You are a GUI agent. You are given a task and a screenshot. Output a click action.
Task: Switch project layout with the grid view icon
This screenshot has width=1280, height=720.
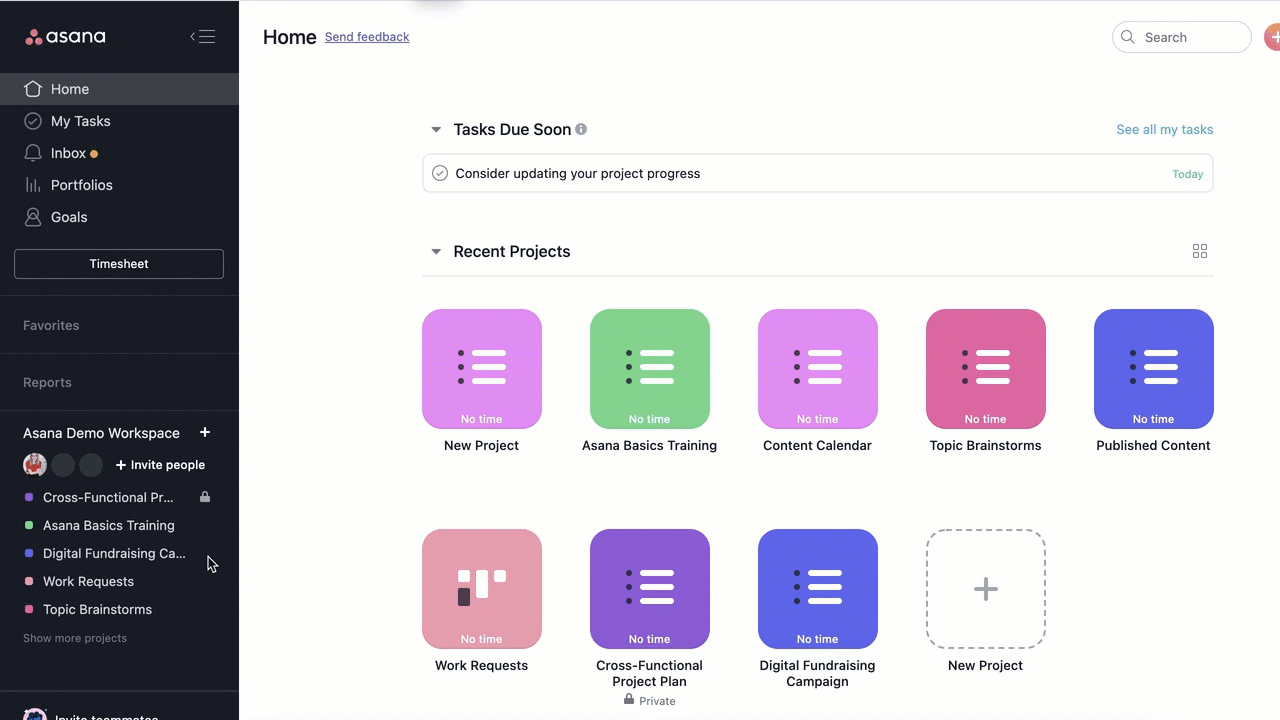pyautogui.click(x=1200, y=251)
